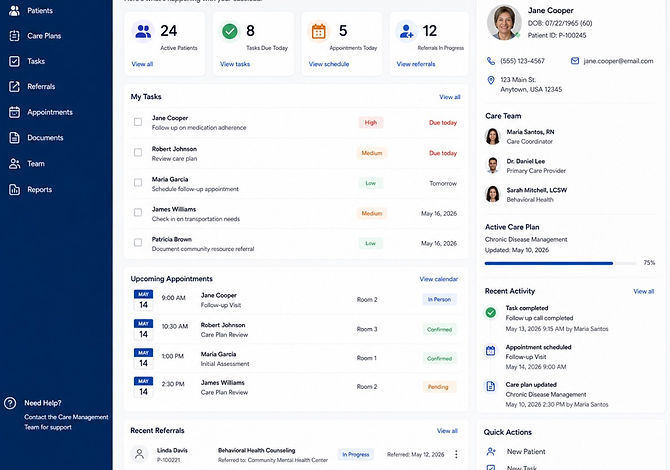Click Dr. Daniel Lee avatar in Care Team
This screenshot has height=470, width=670.
(493, 165)
